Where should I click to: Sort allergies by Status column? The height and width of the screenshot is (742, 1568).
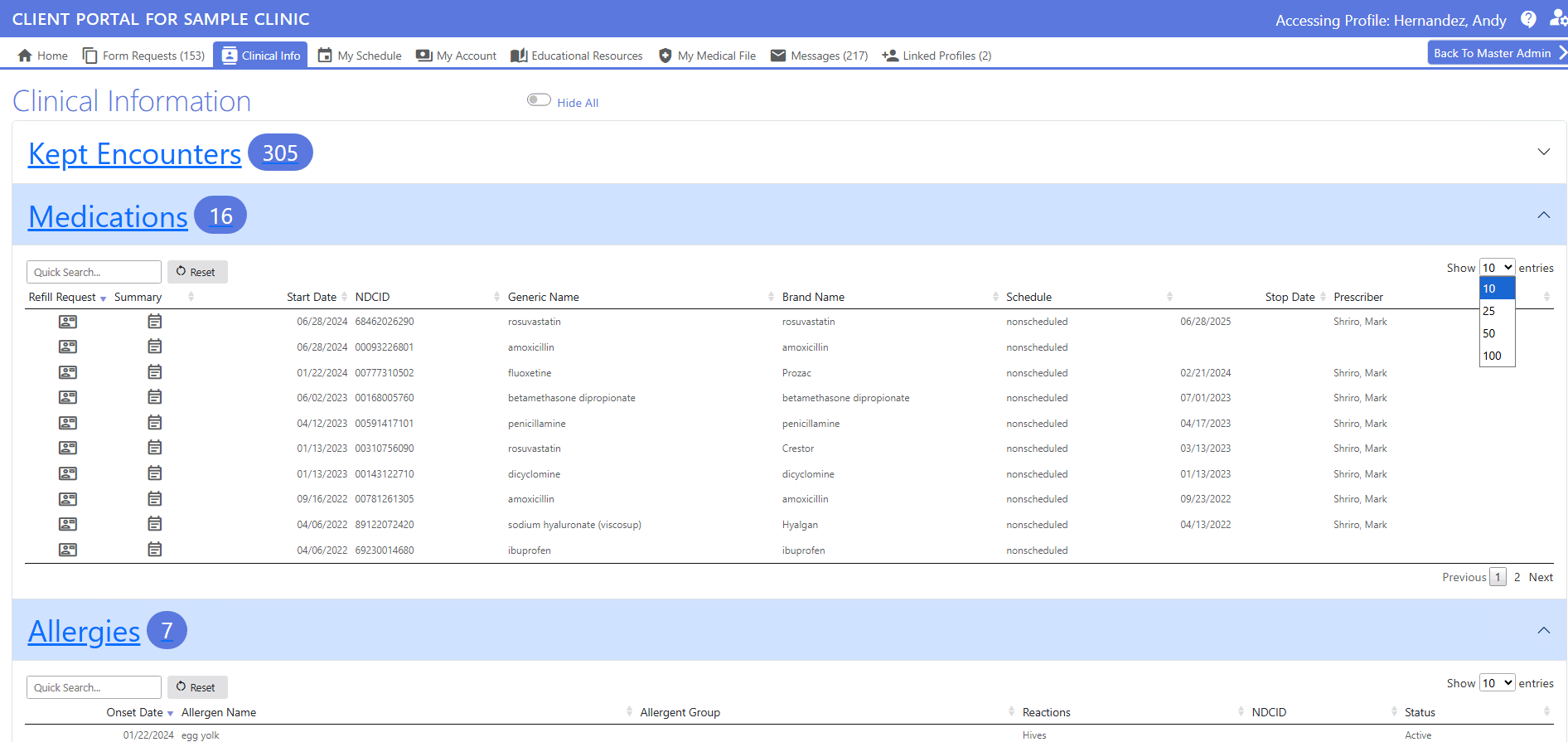click(1420, 712)
